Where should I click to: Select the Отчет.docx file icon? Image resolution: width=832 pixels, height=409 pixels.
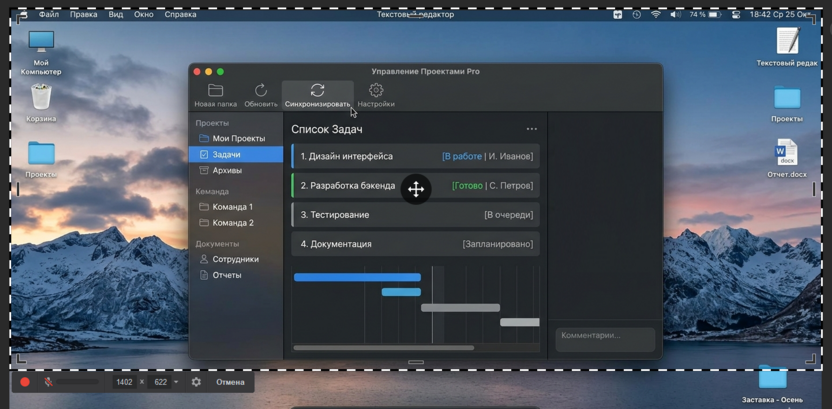click(786, 152)
